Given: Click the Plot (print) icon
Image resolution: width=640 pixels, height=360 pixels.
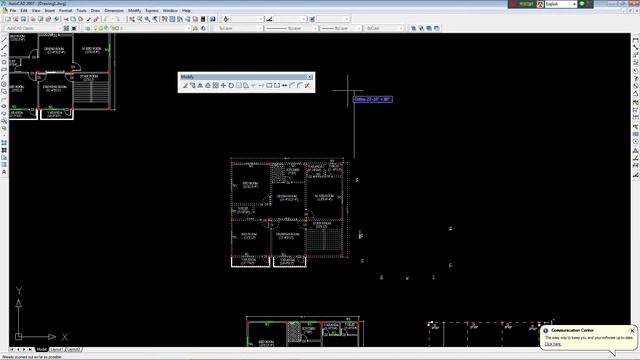Looking at the screenshot, I should pyautogui.click(x=33, y=19).
